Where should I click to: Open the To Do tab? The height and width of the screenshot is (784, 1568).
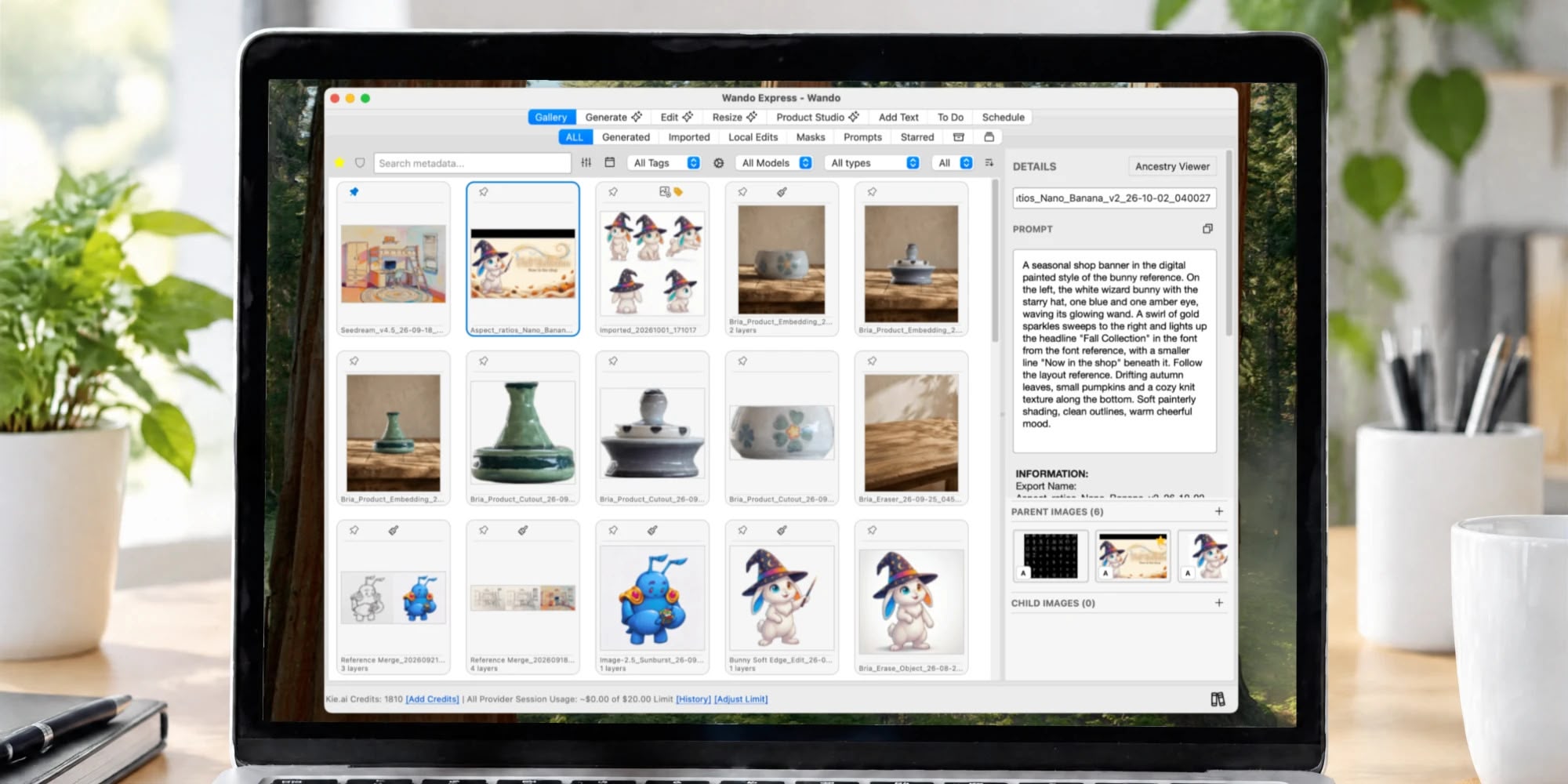coord(950,118)
